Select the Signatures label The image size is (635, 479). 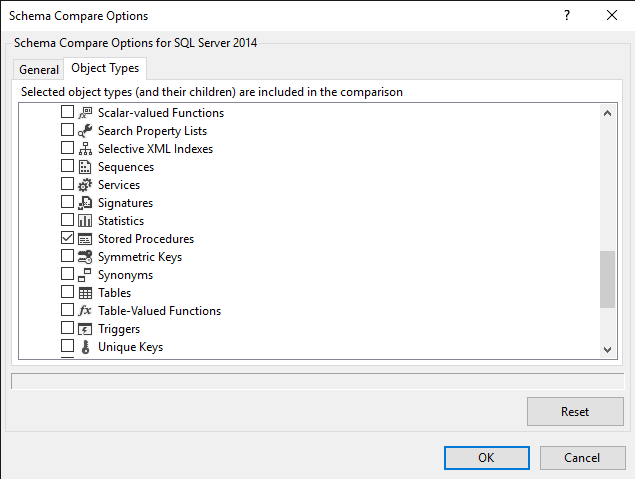(125, 203)
